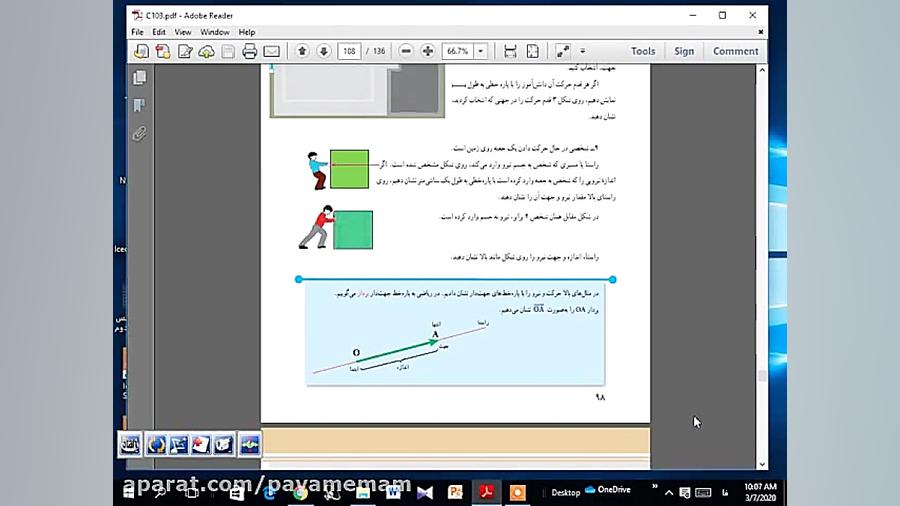Viewport: 900px width, 506px height.
Task: Show hidden tray icons chevron
Action: [x=669, y=492]
